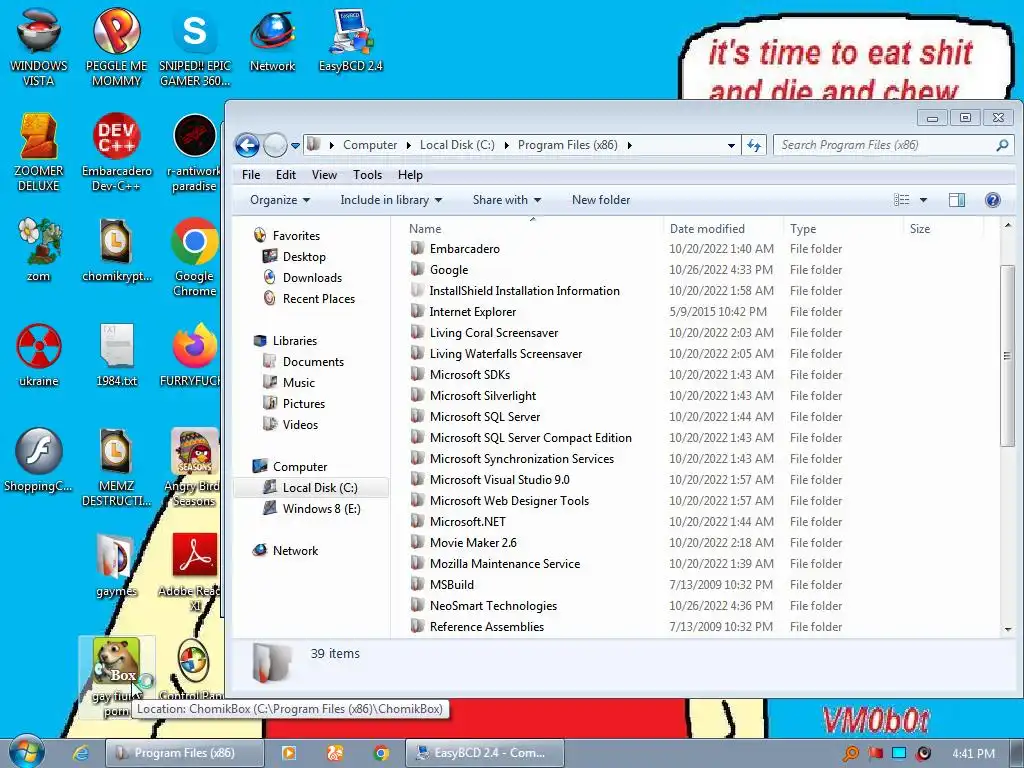Image resolution: width=1024 pixels, height=768 pixels.
Task: Open the Organize dropdown menu
Action: coord(280,200)
